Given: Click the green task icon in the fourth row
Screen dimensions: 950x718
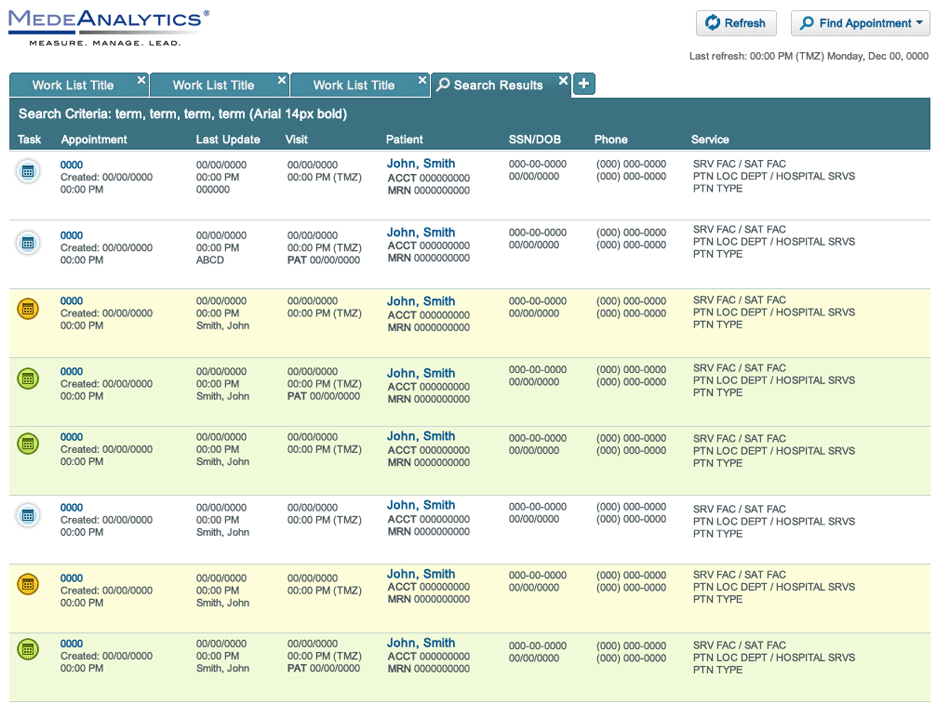Looking at the screenshot, I should [28, 378].
